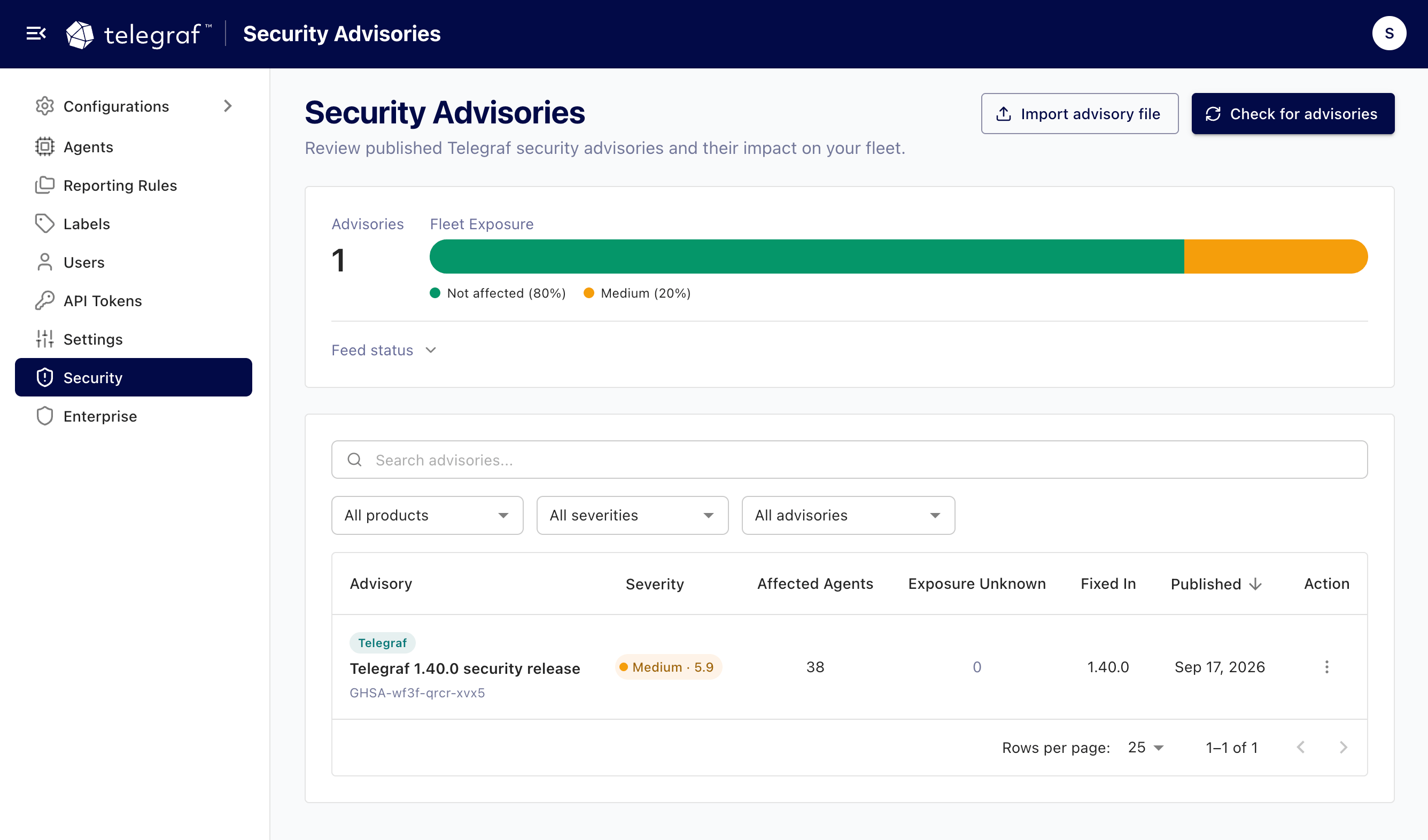Click the search magnifier icon
This screenshot has width=1428, height=840.
click(355, 460)
